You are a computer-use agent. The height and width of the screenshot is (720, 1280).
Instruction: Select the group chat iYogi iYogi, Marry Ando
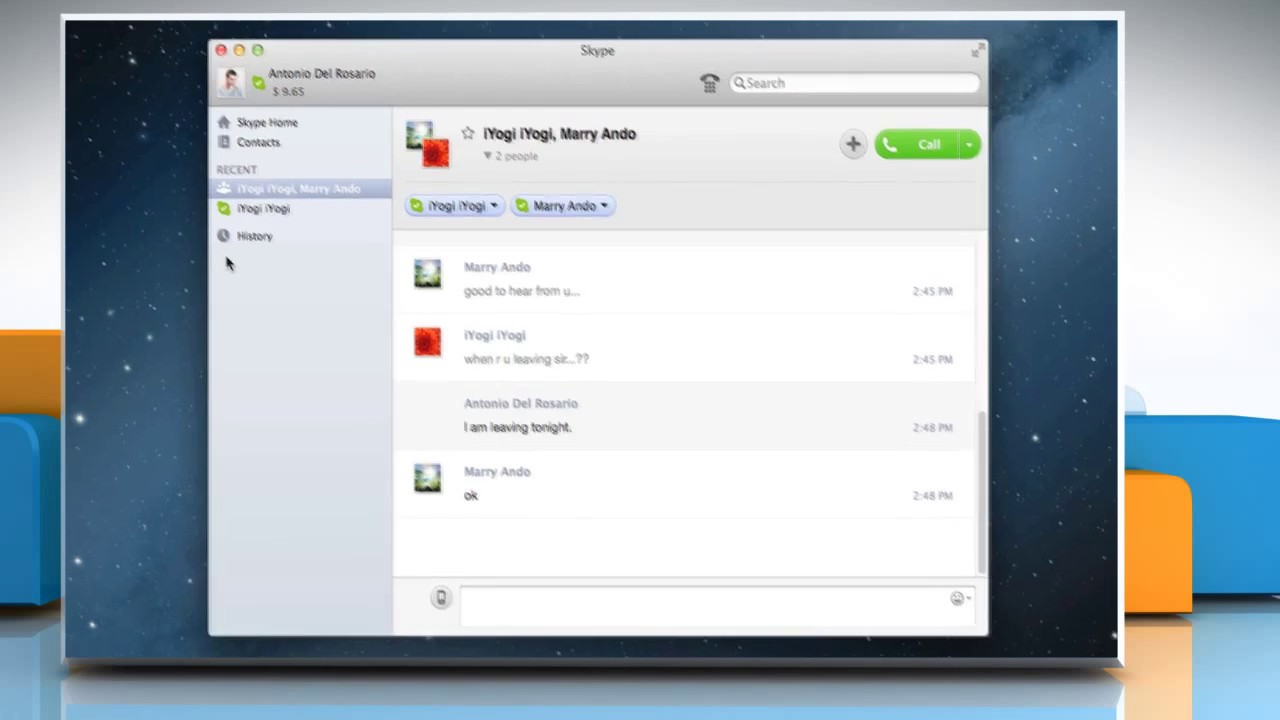pyautogui.click(x=300, y=188)
